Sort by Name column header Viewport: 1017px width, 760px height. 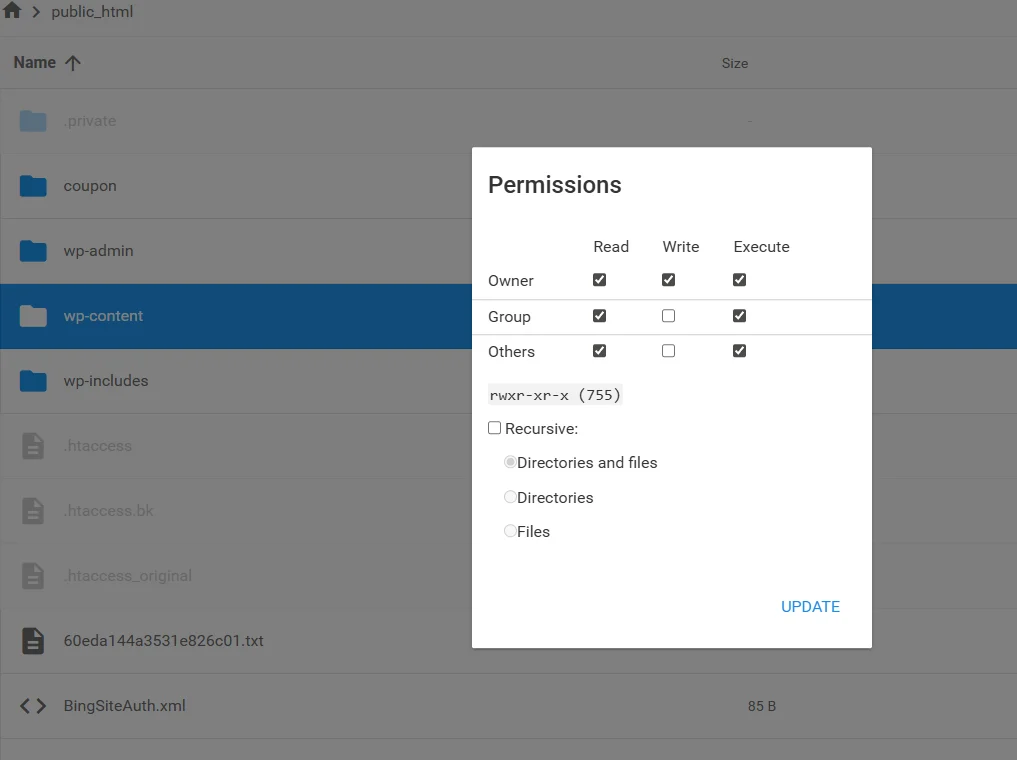35,62
